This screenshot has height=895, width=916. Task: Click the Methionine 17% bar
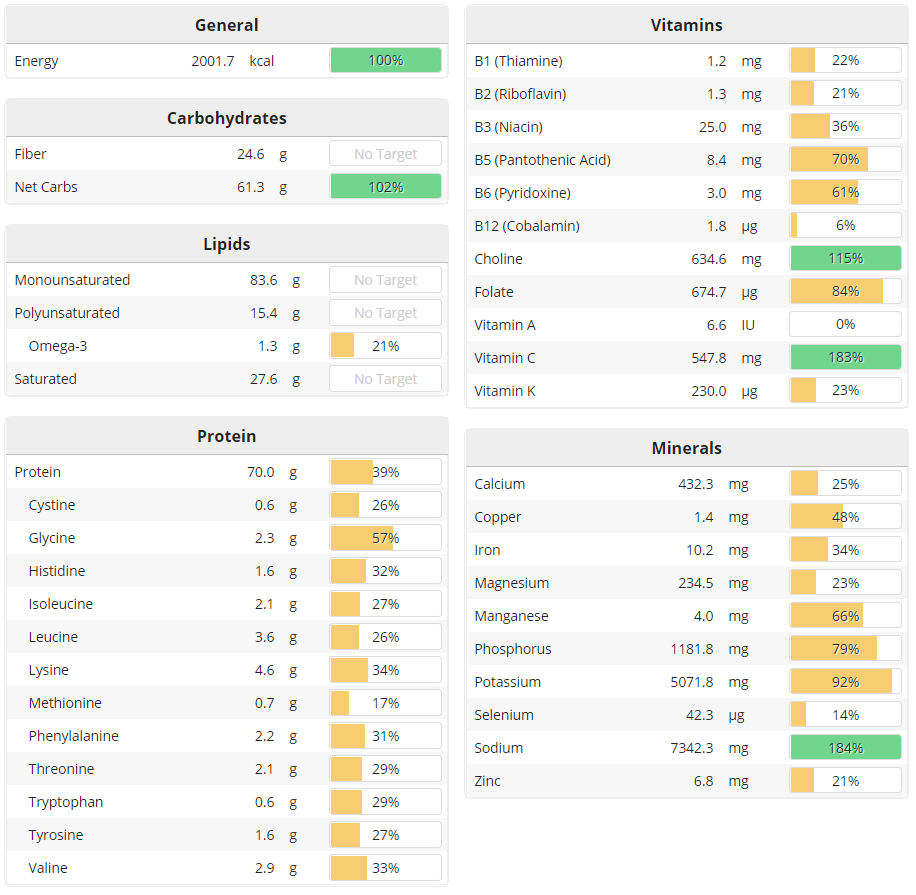386,703
